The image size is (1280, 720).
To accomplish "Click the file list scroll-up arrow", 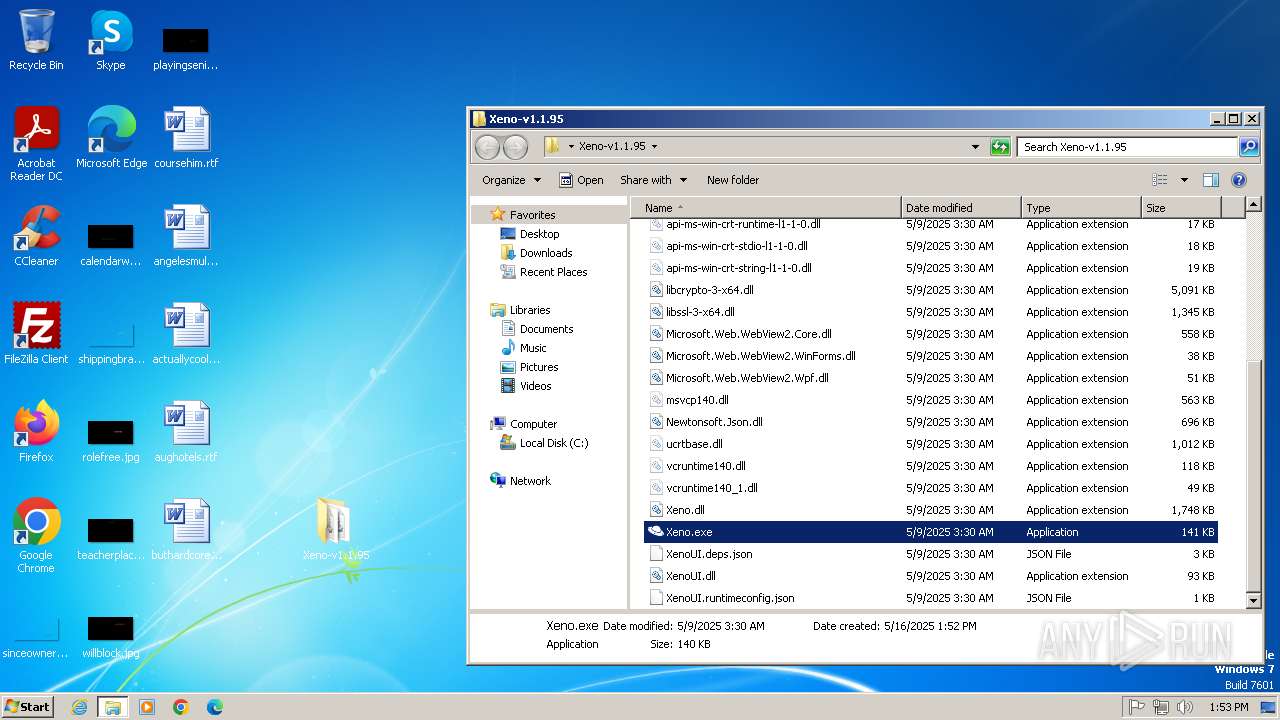I will coord(1254,206).
